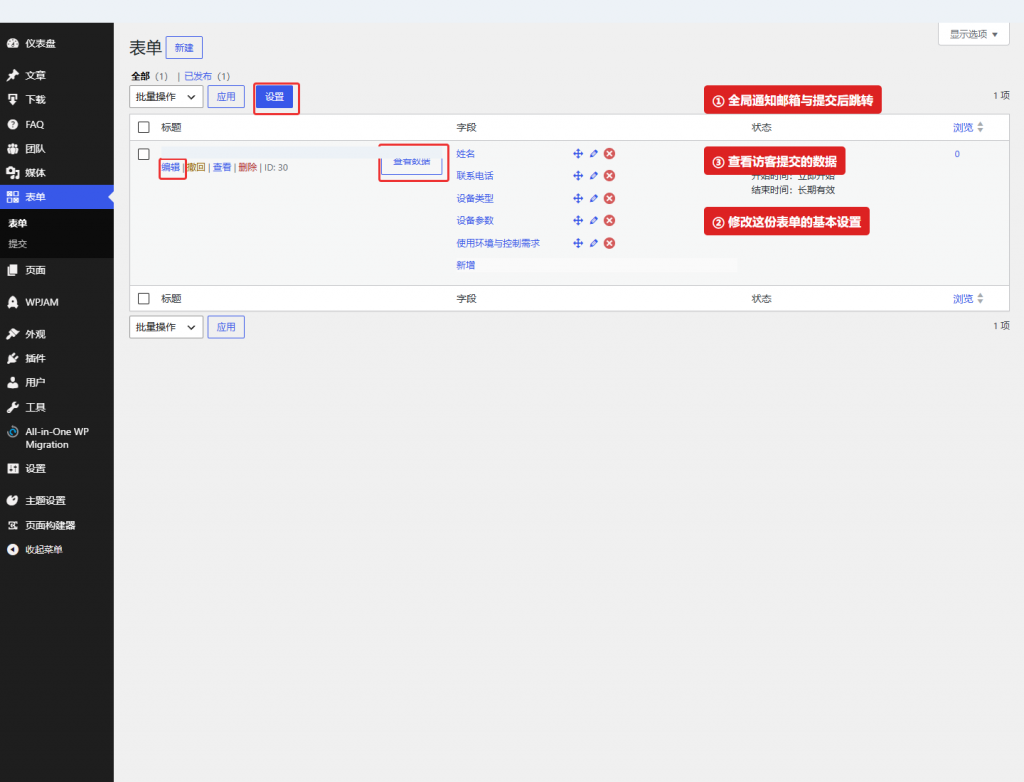
Task: Click the 工具 wrench icon in sidebar
Action: click(12, 407)
